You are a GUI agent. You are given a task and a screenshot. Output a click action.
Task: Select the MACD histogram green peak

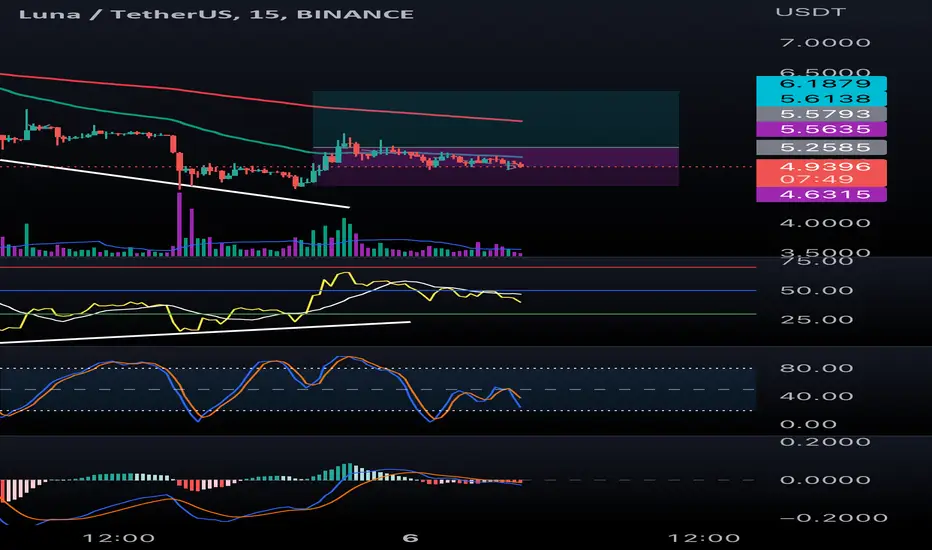(350, 472)
